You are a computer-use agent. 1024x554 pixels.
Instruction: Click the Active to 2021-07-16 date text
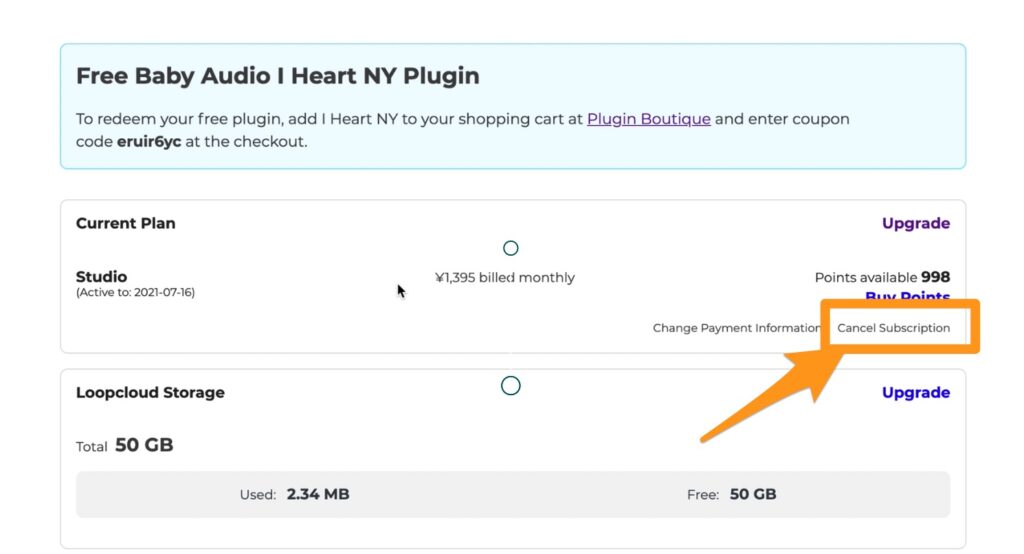coord(135,293)
